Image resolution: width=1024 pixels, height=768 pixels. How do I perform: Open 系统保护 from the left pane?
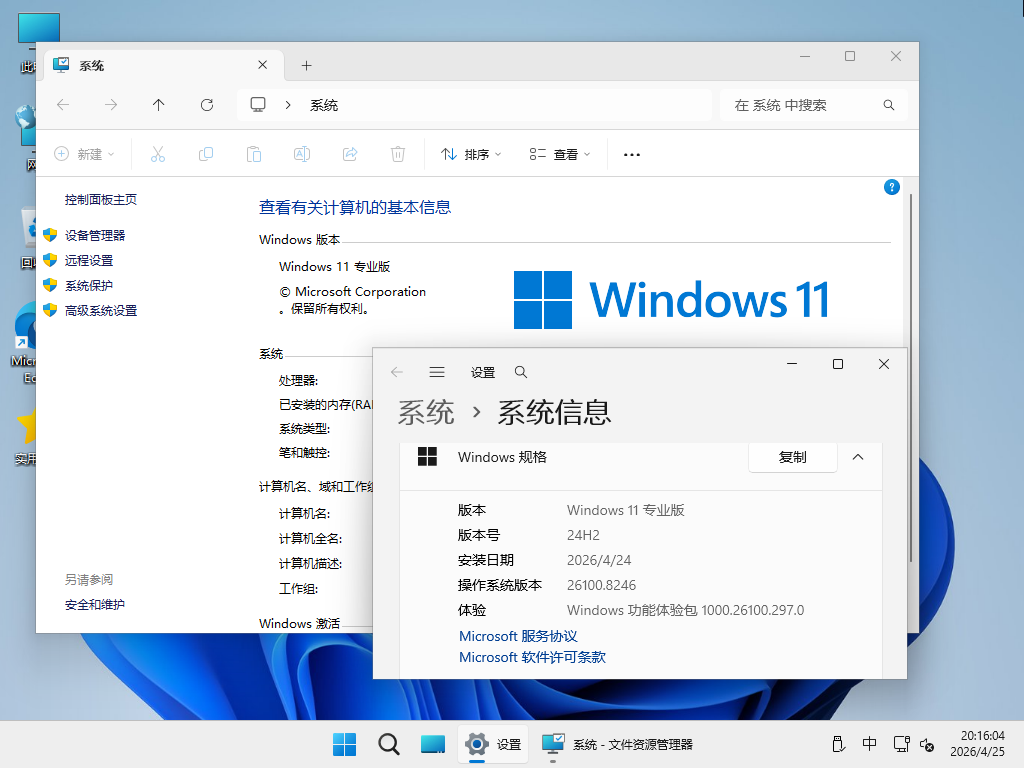pyautogui.click(x=89, y=285)
